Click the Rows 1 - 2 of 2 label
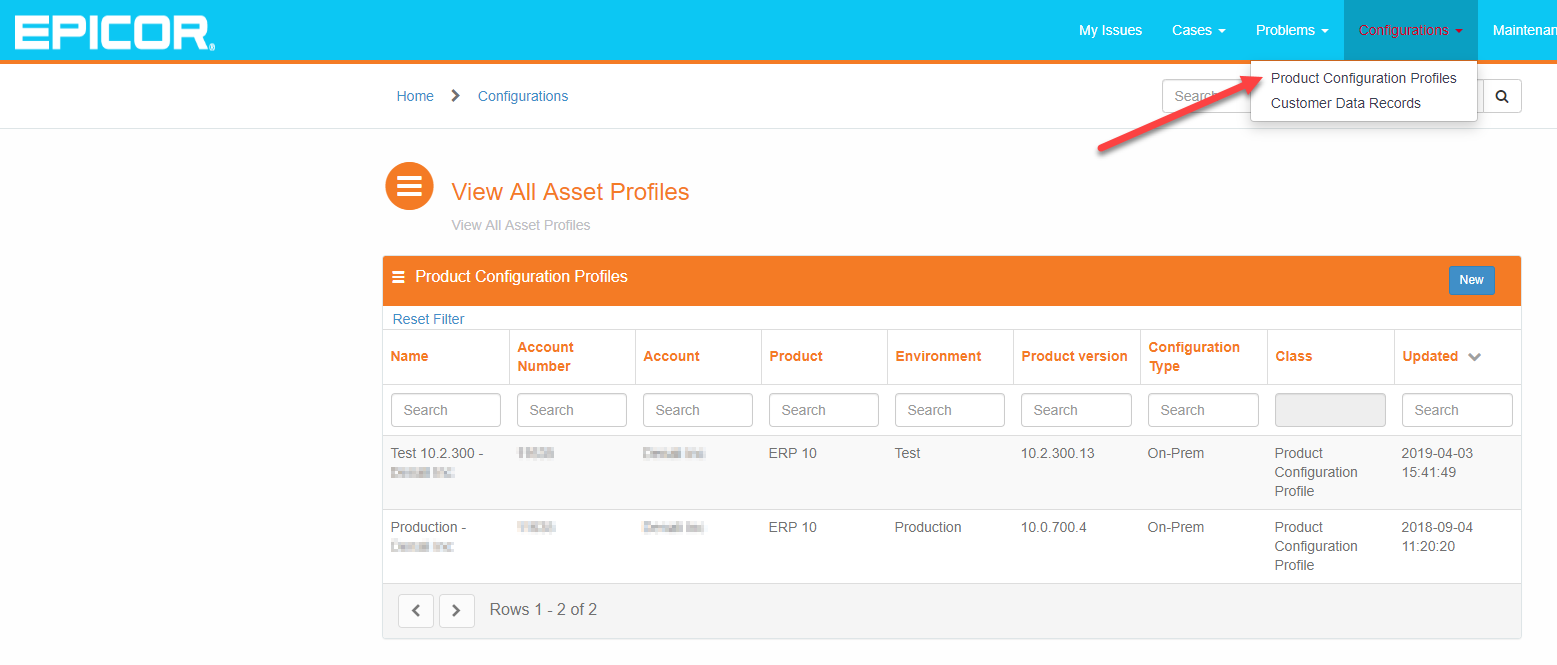1557x665 pixels. 543,609
